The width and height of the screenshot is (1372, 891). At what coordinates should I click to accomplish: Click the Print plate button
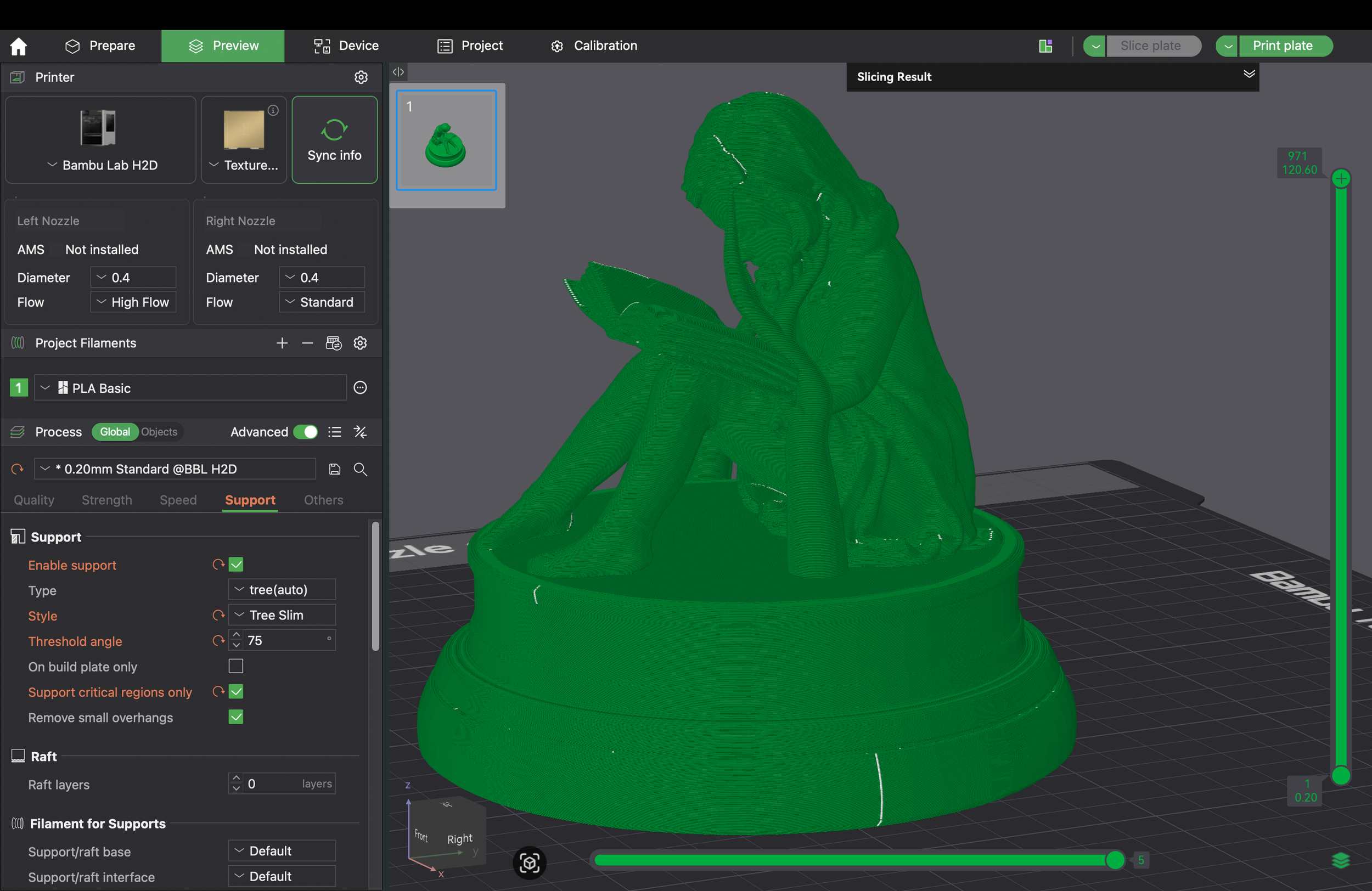[x=1283, y=46]
